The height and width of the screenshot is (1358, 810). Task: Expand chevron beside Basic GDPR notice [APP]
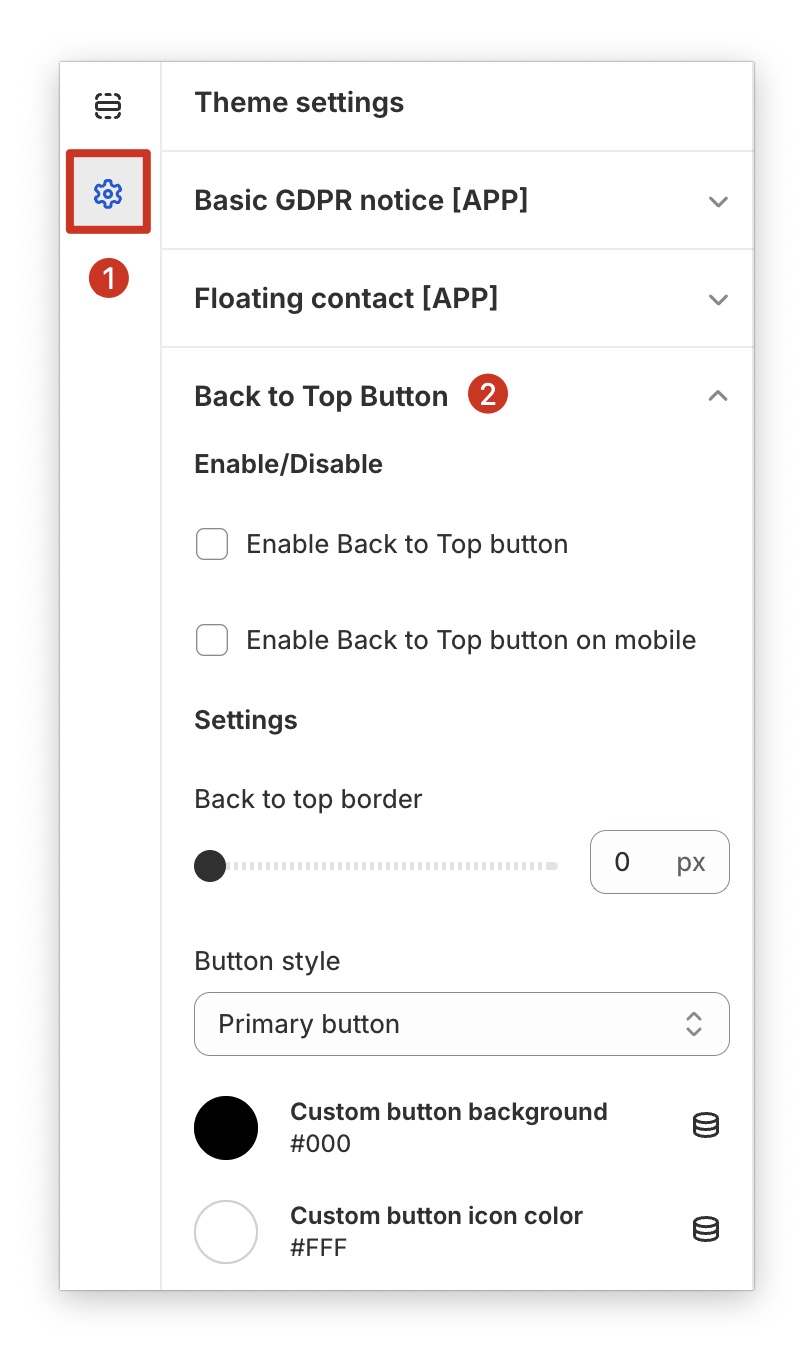click(717, 201)
